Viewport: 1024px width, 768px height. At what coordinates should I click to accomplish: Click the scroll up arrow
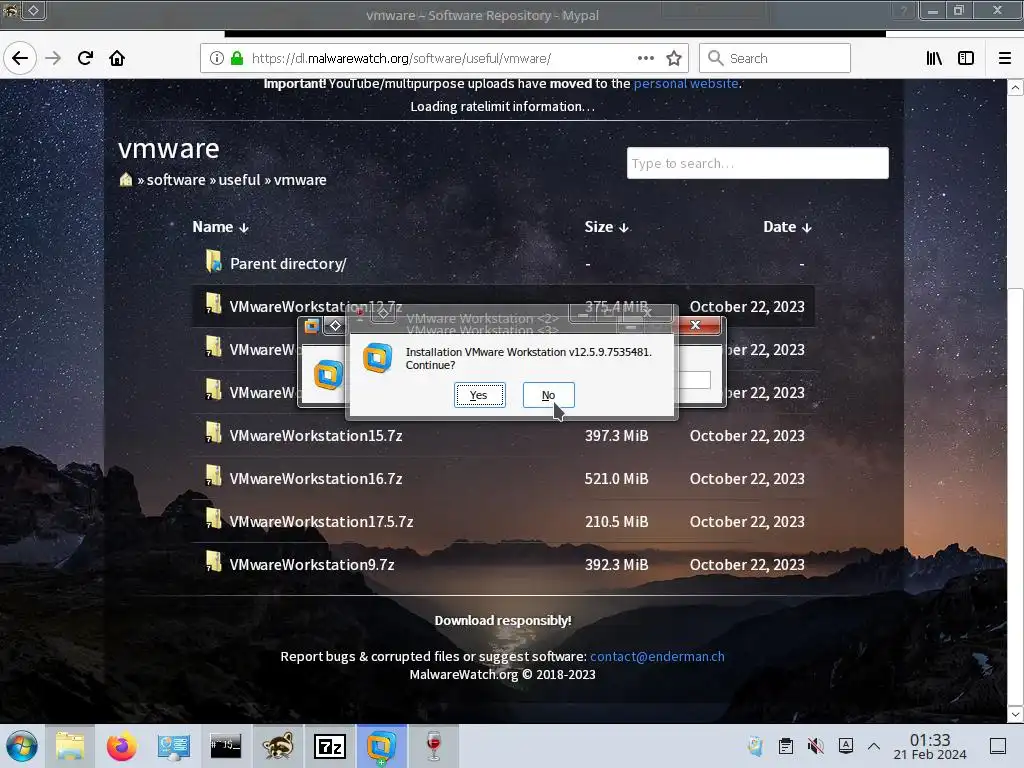pyautogui.click(x=1015, y=88)
